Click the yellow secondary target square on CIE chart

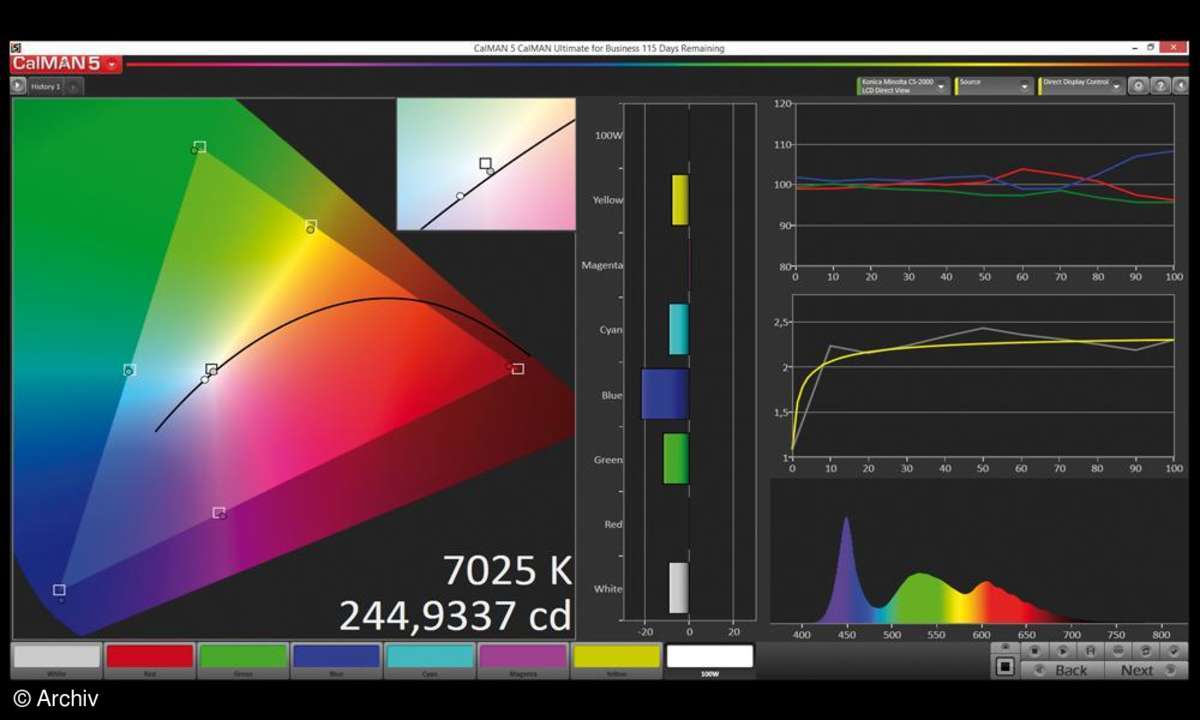[311, 226]
